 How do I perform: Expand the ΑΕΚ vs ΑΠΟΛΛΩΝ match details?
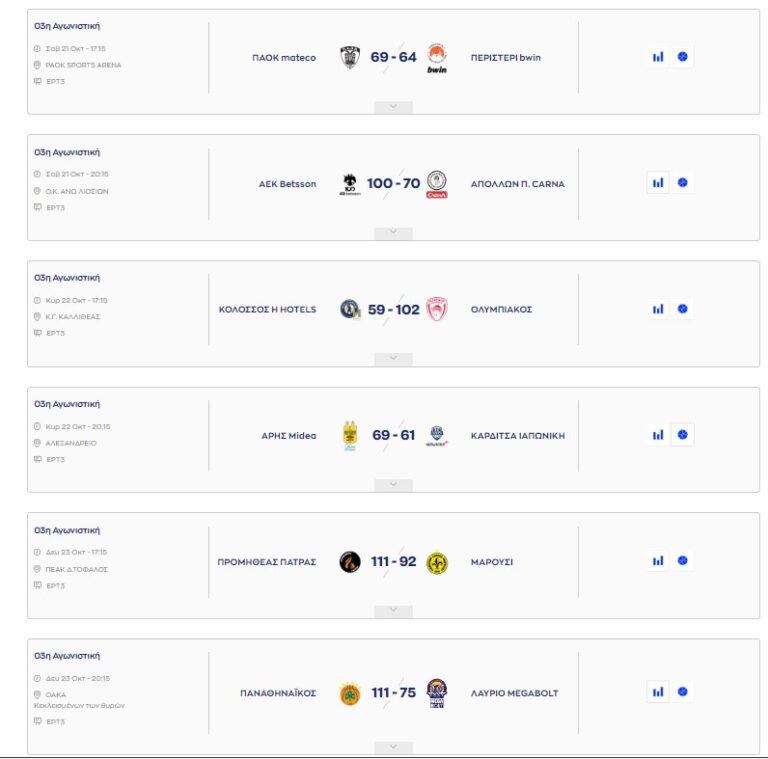393,232
